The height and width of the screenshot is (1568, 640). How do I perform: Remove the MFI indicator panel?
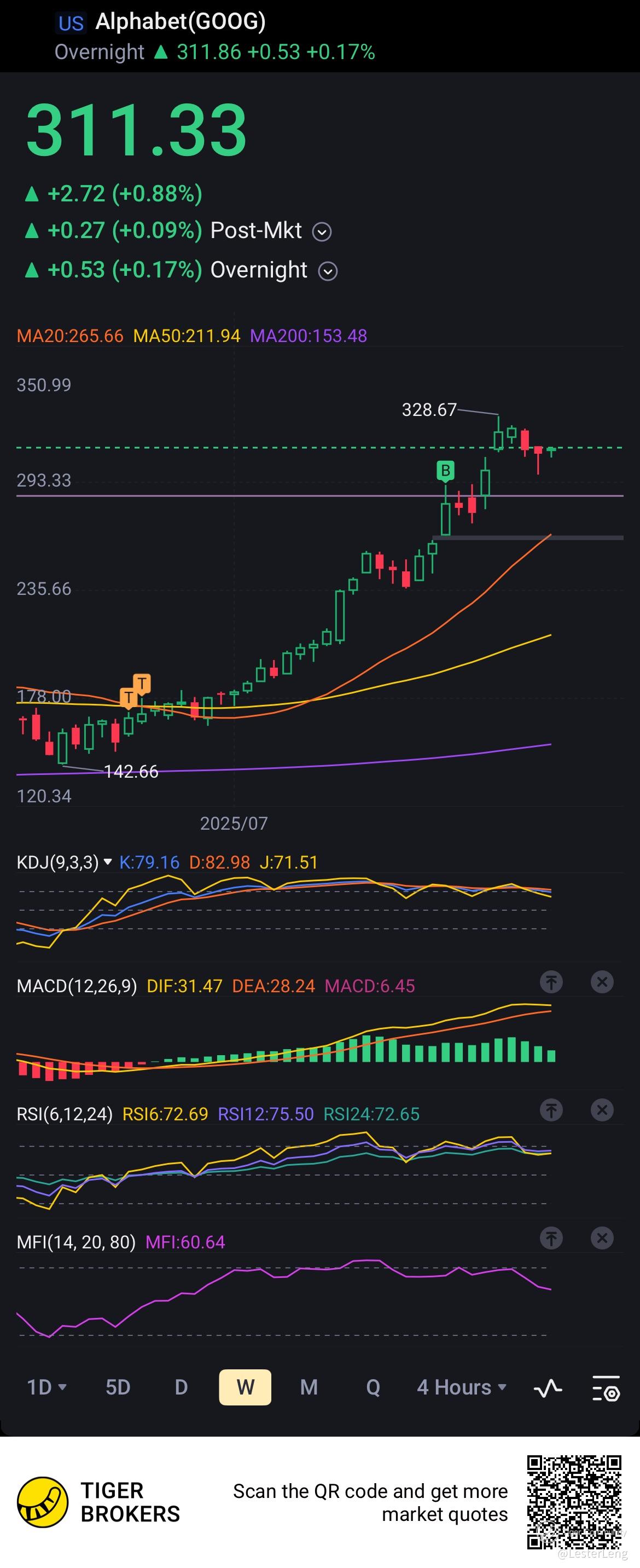click(602, 1238)
